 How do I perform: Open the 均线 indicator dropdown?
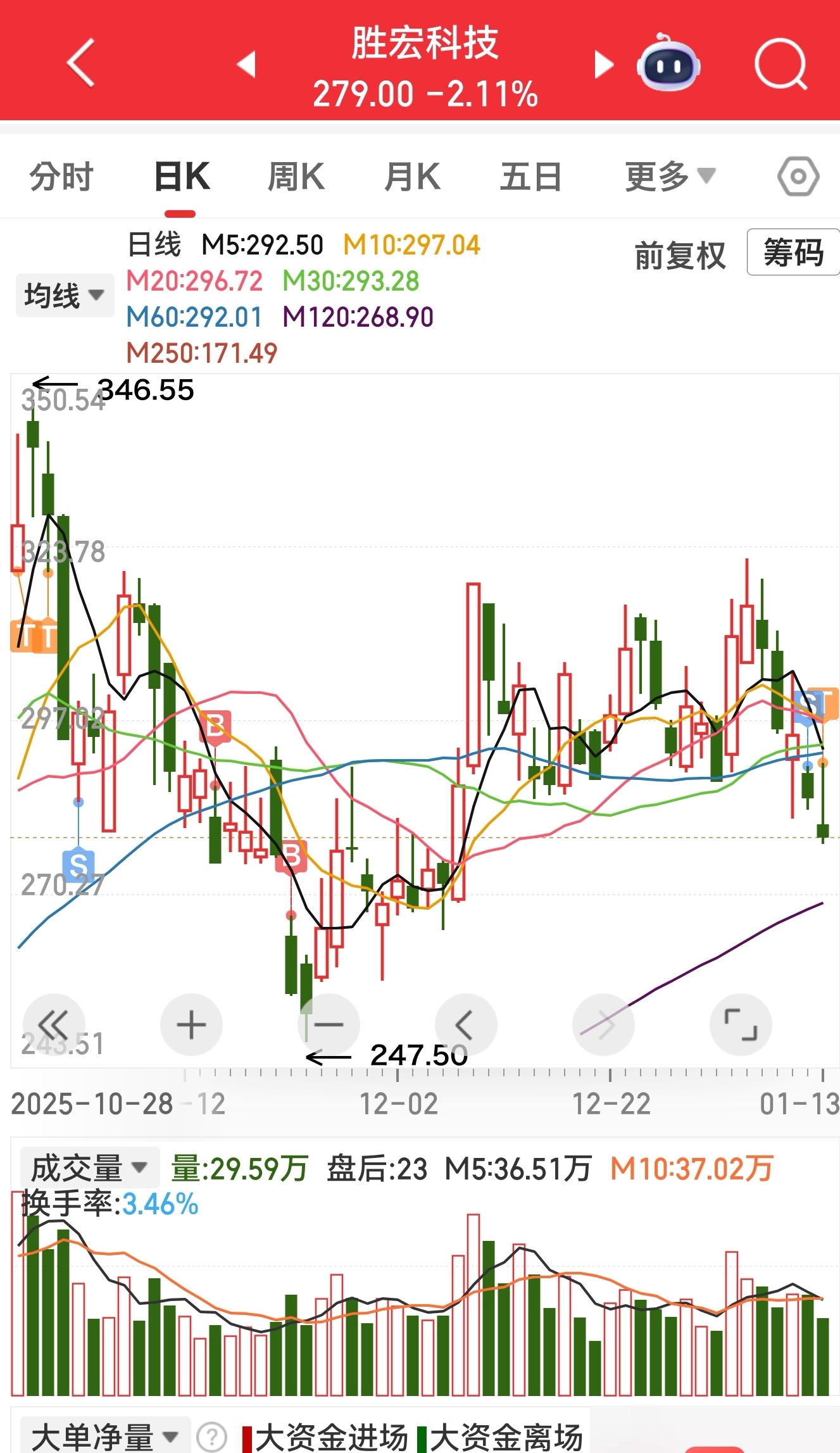[x=65, y=295]
